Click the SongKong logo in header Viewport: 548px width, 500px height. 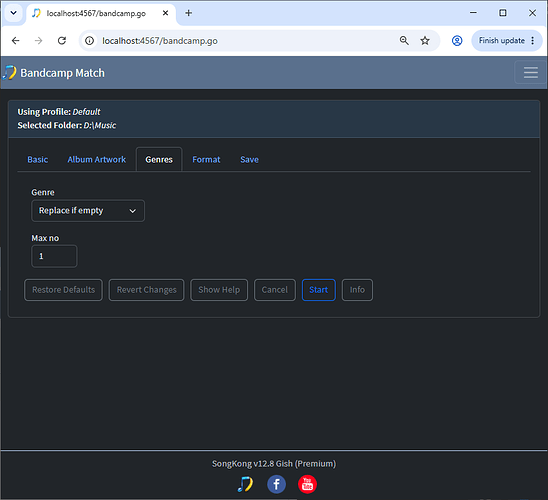(9, 73)
